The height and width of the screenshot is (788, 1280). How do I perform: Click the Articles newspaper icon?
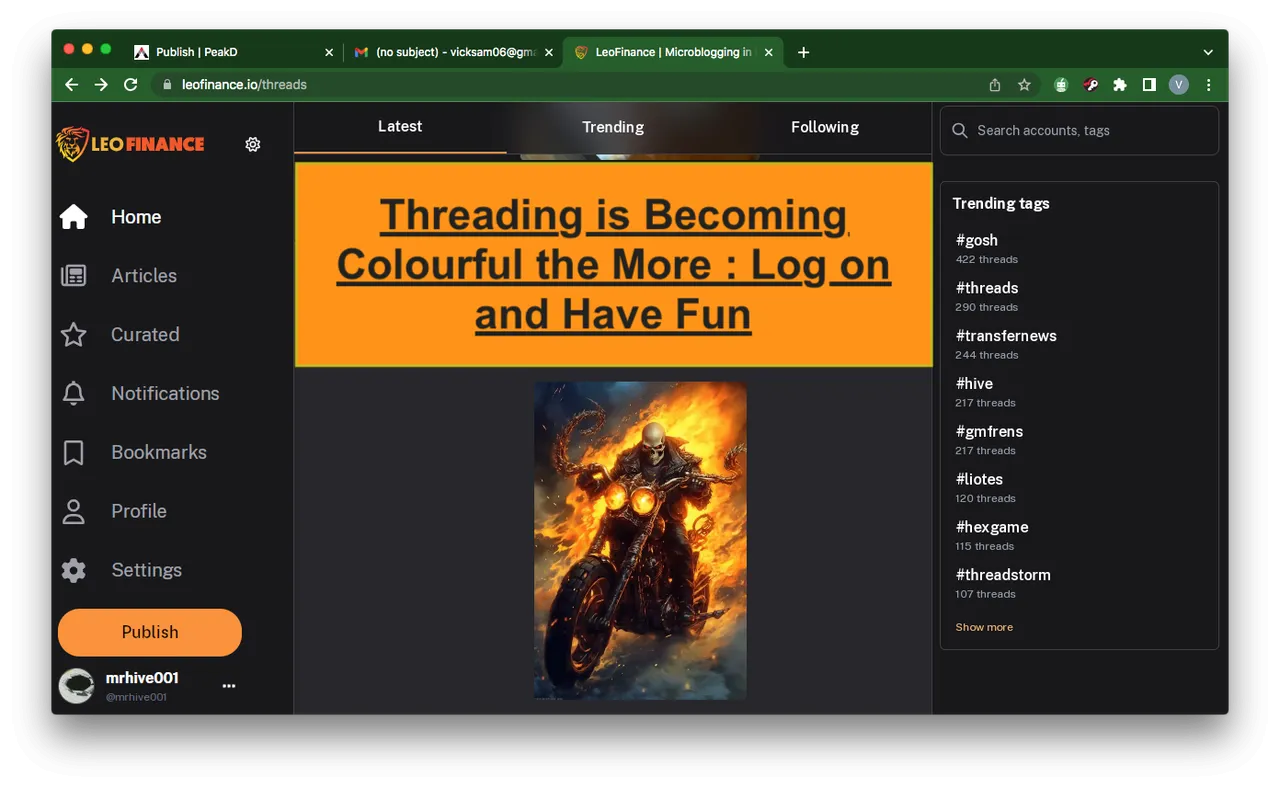(74, 276)
